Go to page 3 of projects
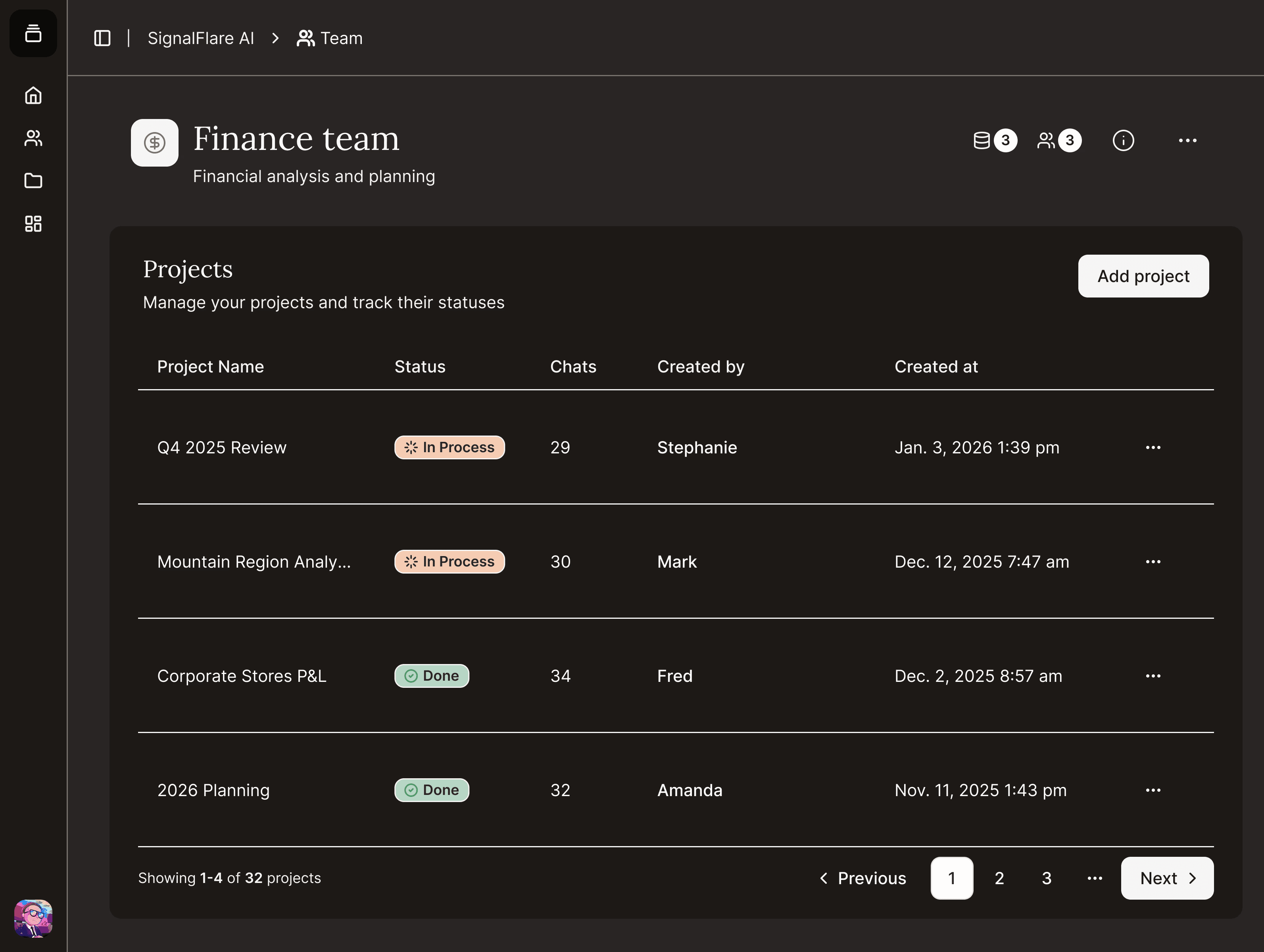This screenshot has width=1264, height=952. (x=1046, y=878)
